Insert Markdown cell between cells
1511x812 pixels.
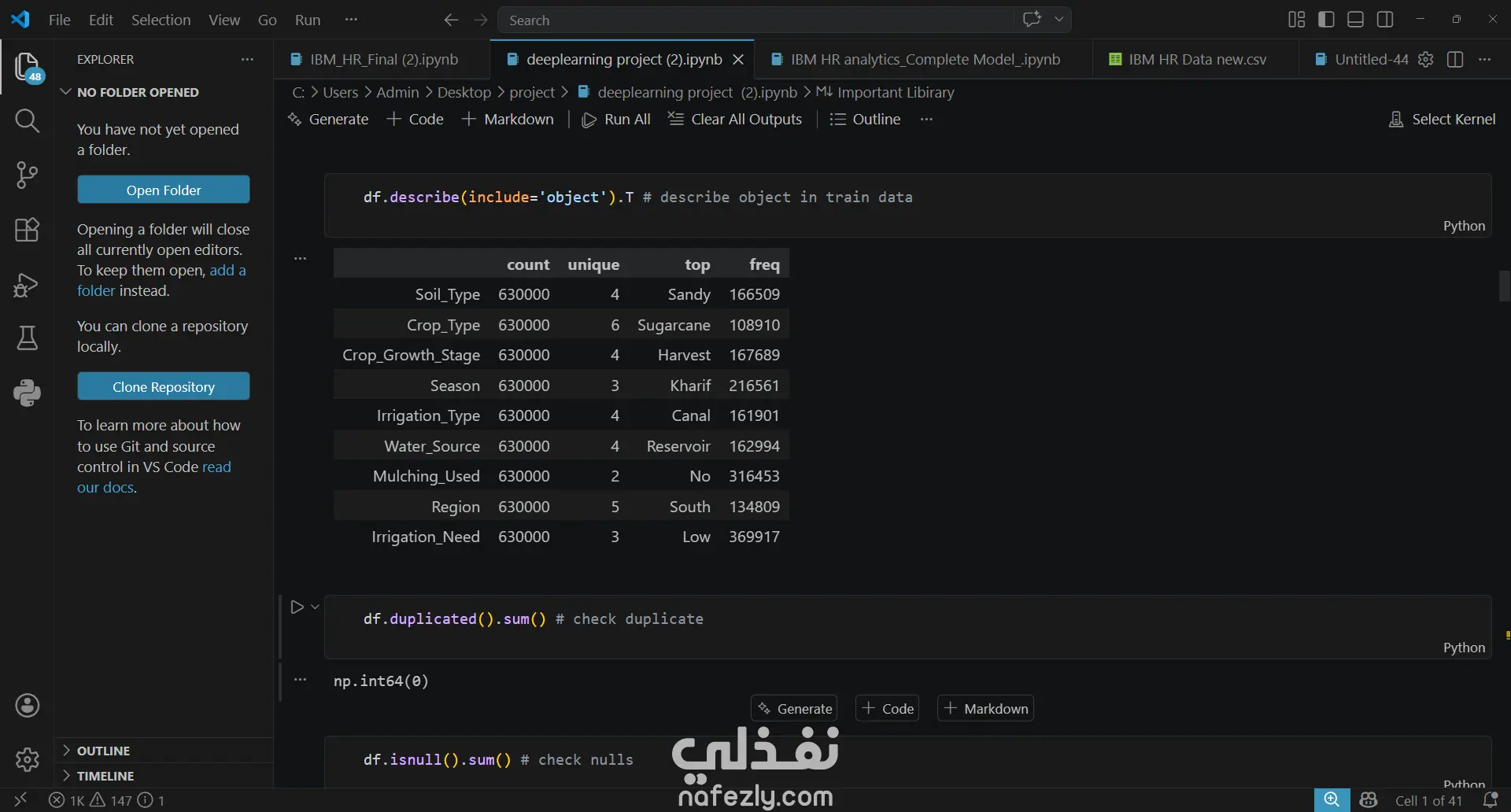pyautogui.click(x=985, y=708)
